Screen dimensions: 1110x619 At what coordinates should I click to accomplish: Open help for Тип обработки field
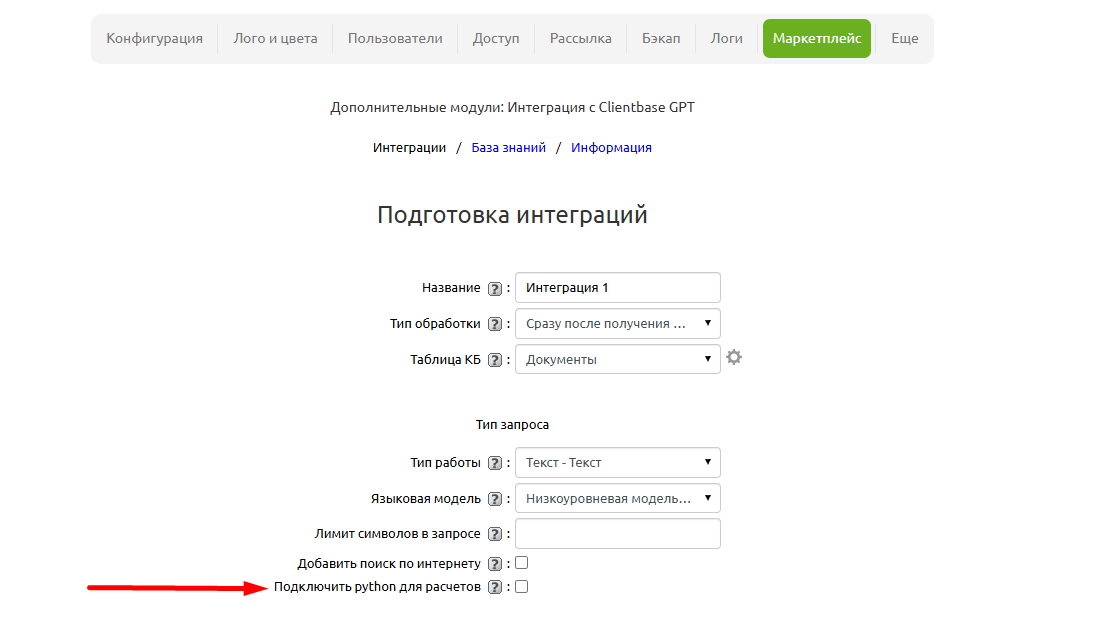pos(497,323)
